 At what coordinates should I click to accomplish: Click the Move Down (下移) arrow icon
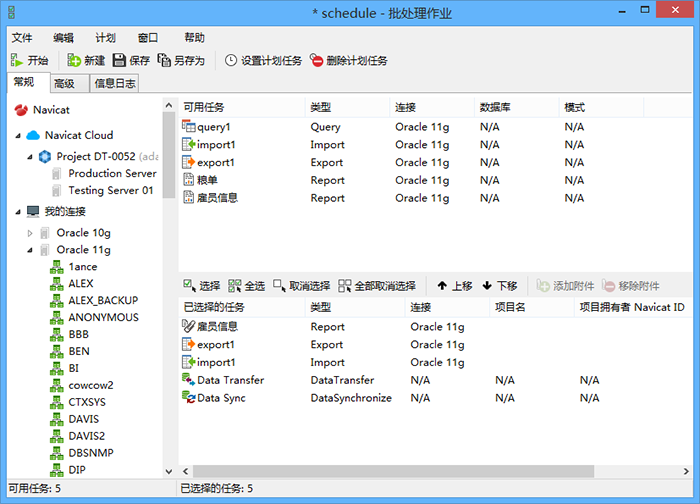[487, 286]
